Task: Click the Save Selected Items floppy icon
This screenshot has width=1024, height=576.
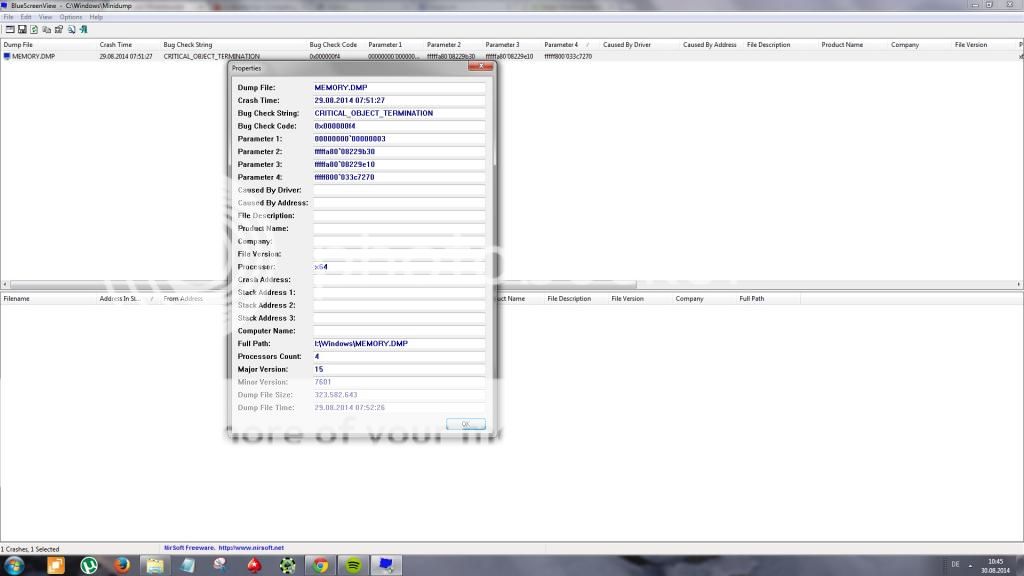Action: click(21, 29)
